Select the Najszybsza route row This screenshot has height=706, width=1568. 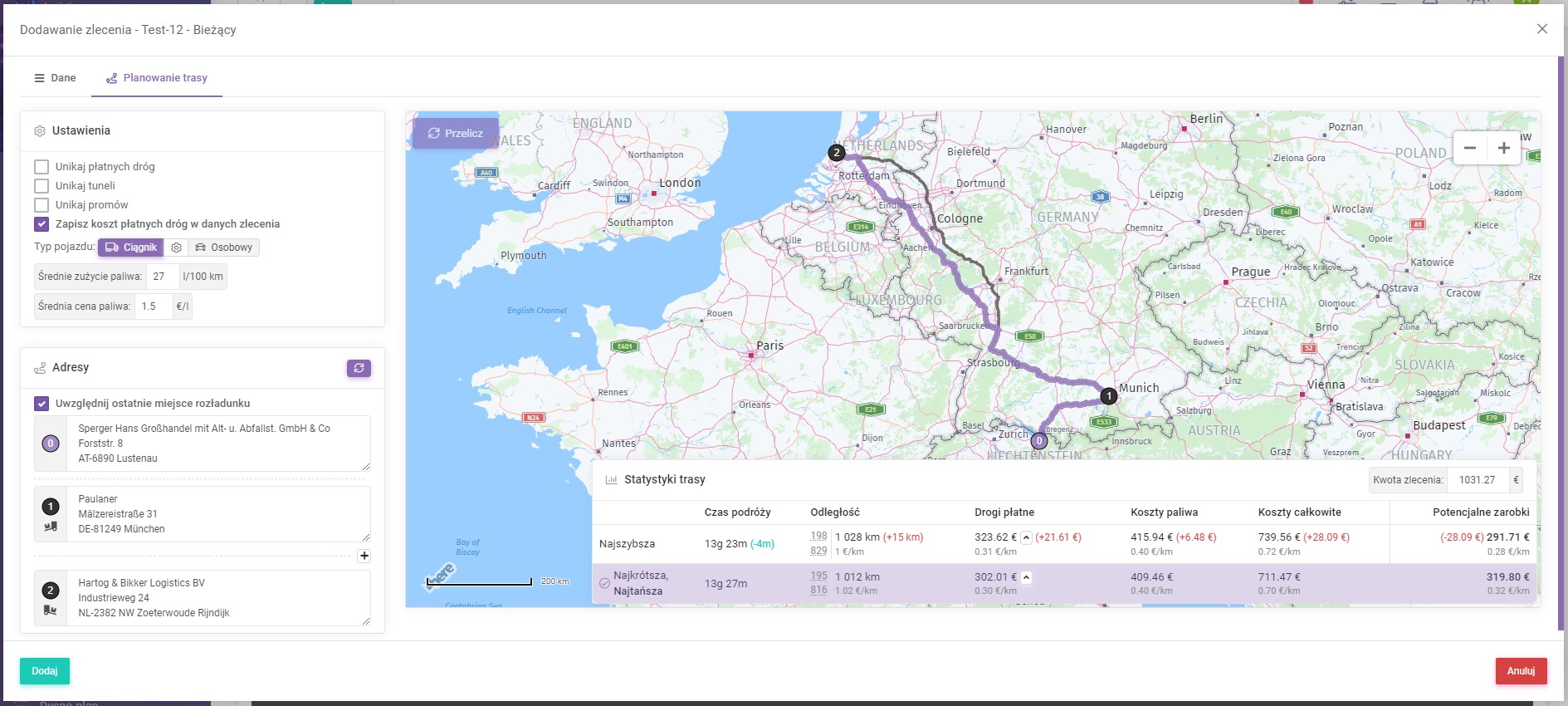point(1064,544)
